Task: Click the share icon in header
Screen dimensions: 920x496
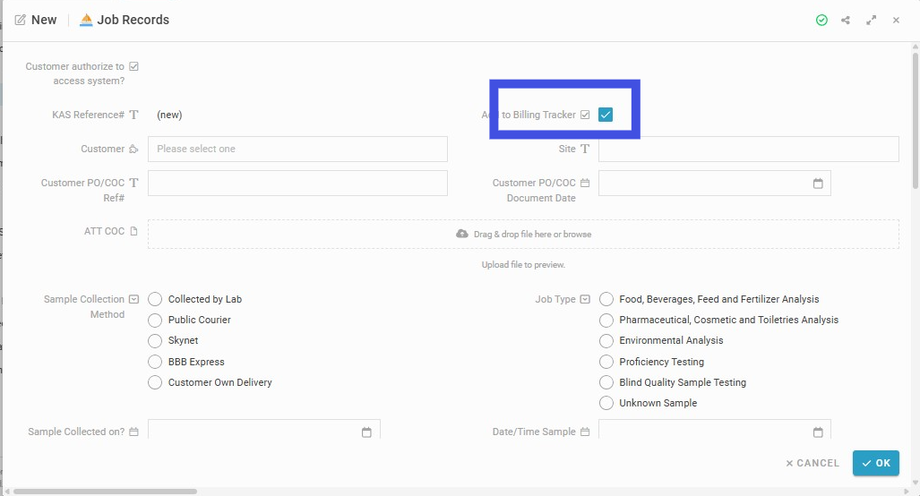Action: coord(845,20)
